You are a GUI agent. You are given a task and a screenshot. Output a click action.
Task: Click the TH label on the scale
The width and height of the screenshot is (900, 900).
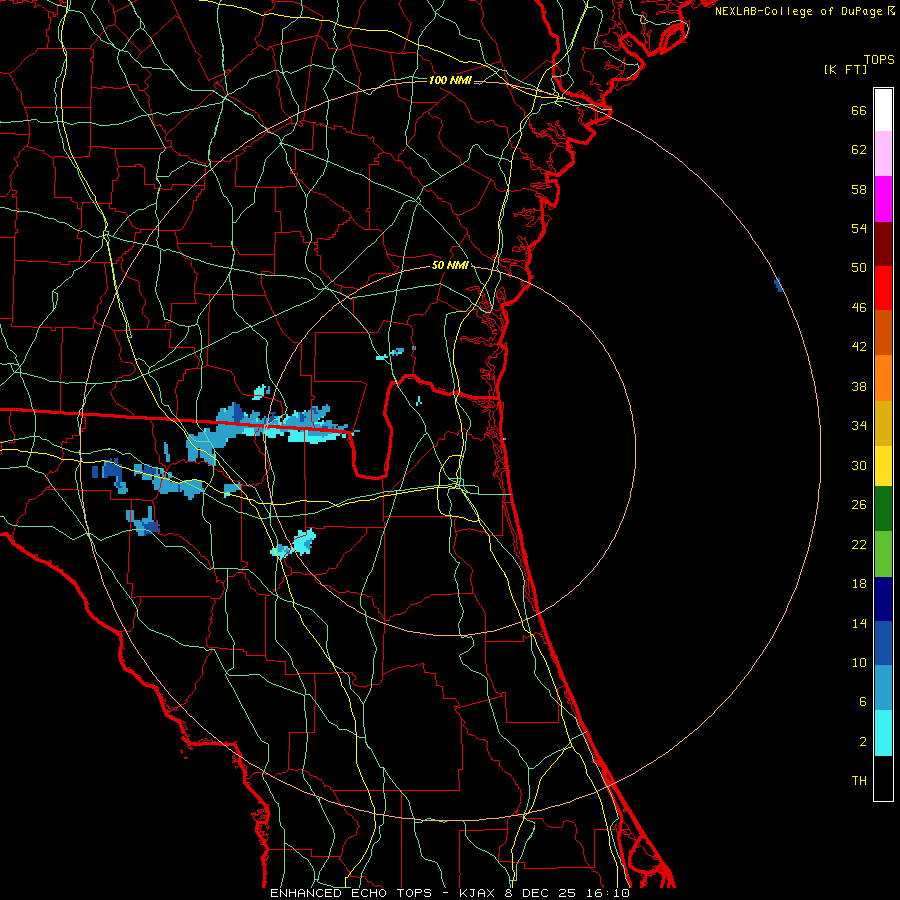pos(859,781)
